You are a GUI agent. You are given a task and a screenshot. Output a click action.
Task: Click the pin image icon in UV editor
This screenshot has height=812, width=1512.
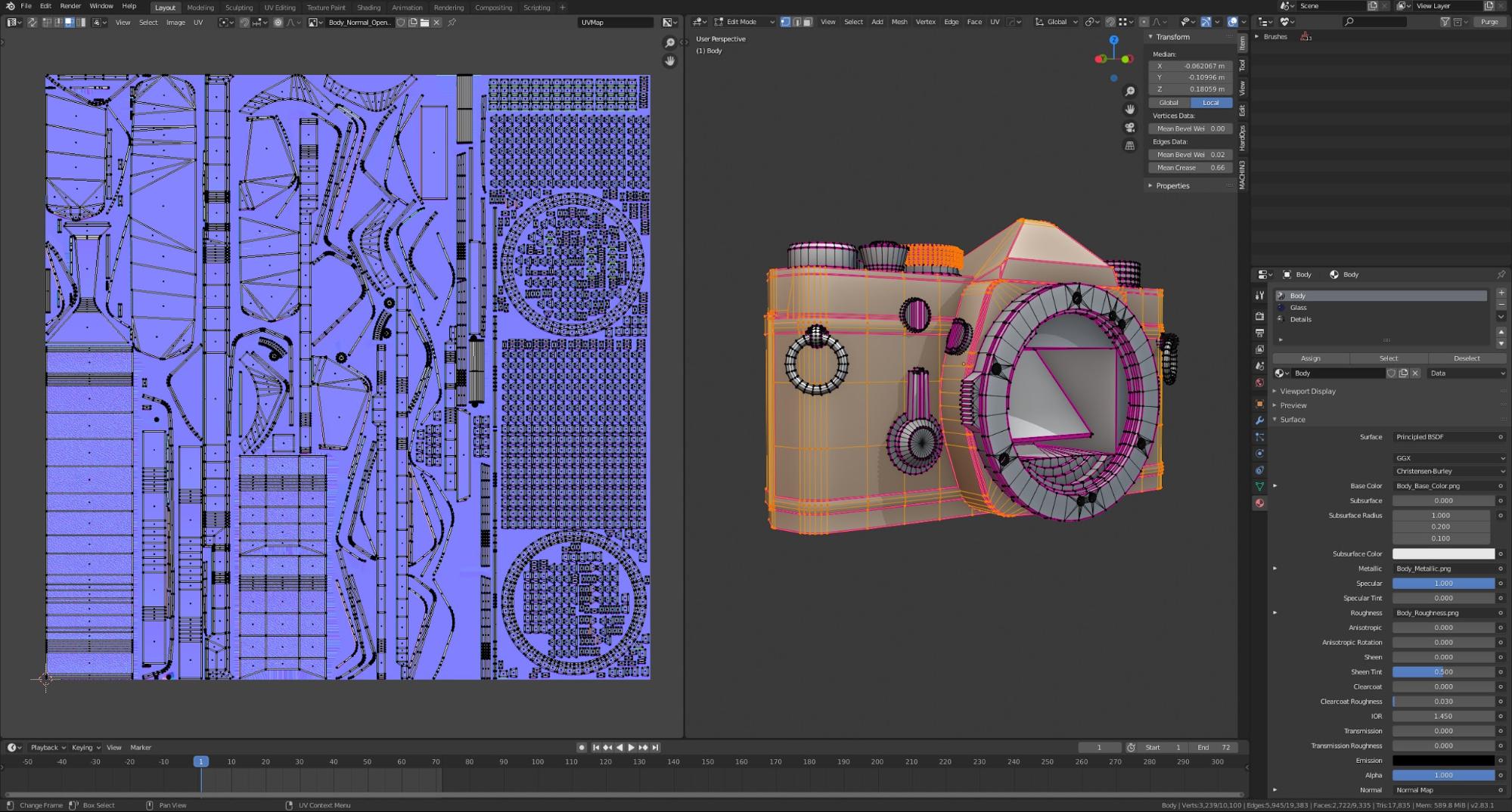point(452,23)
